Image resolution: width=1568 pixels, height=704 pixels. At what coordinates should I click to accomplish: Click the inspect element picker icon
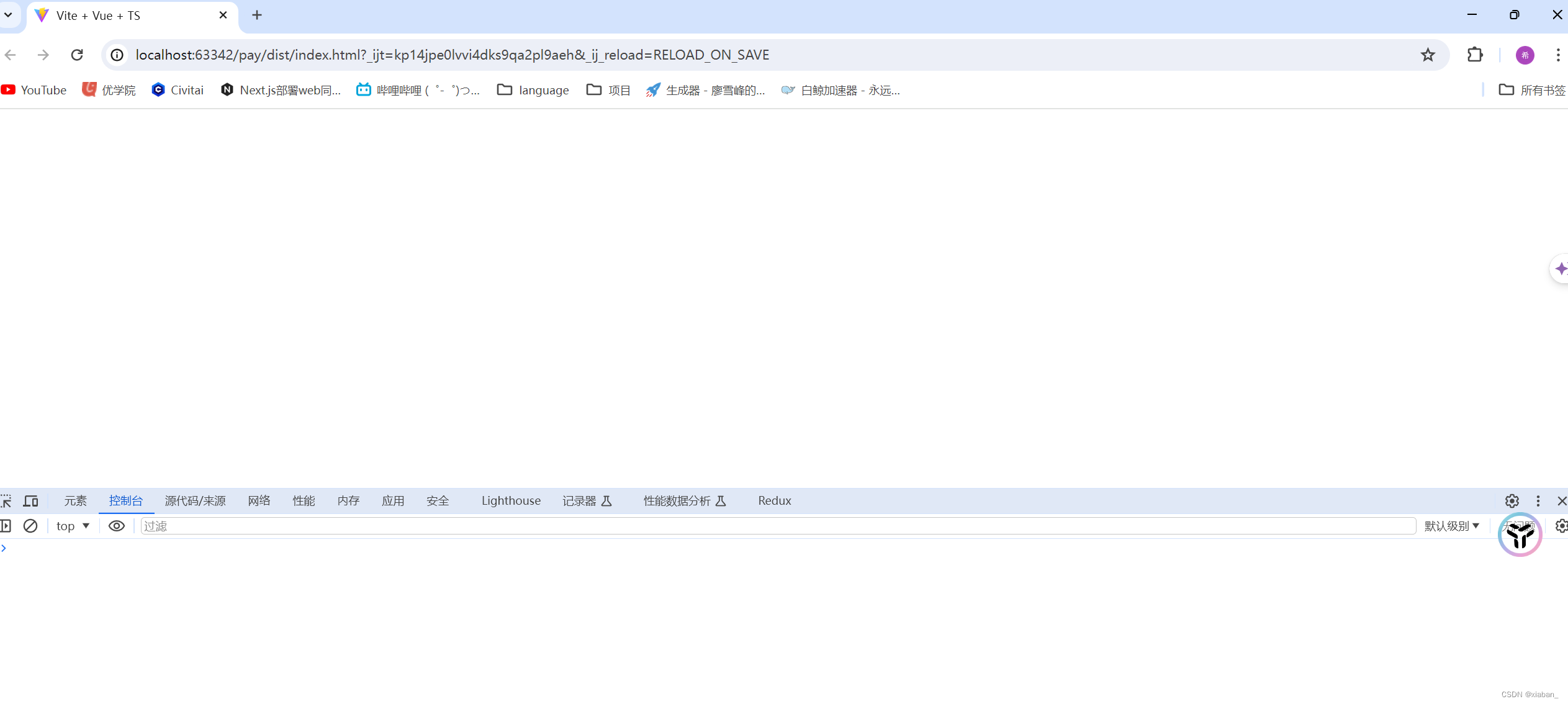pos(6,501)
